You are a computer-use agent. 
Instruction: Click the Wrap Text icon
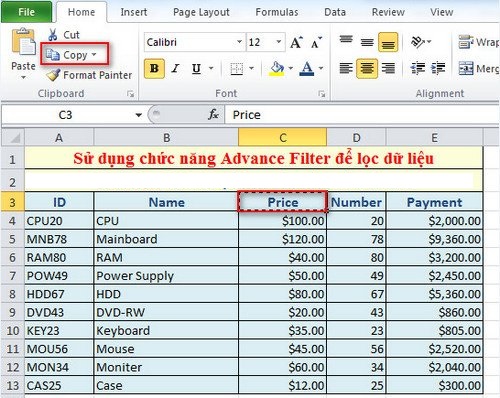click(466, 42)
